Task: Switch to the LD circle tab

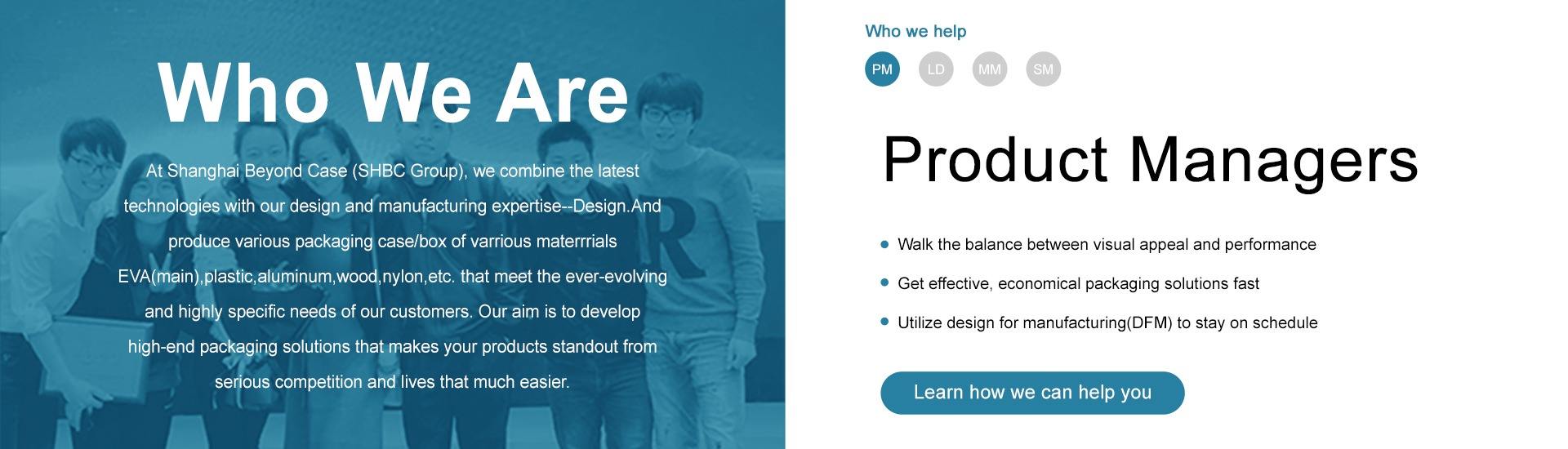Action: (x=936, y=69)
